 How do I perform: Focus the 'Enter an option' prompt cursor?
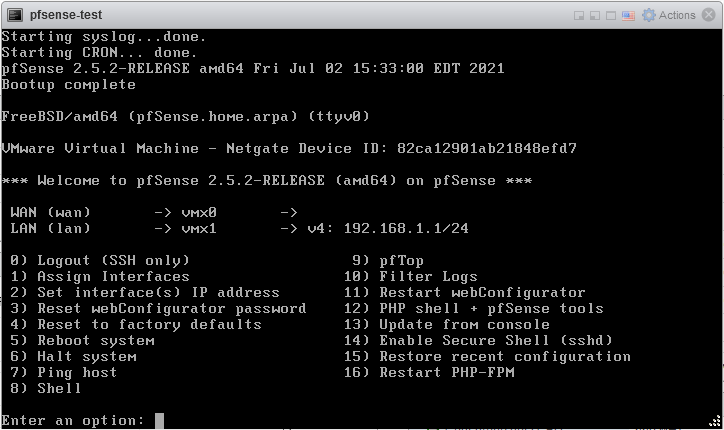159,421
